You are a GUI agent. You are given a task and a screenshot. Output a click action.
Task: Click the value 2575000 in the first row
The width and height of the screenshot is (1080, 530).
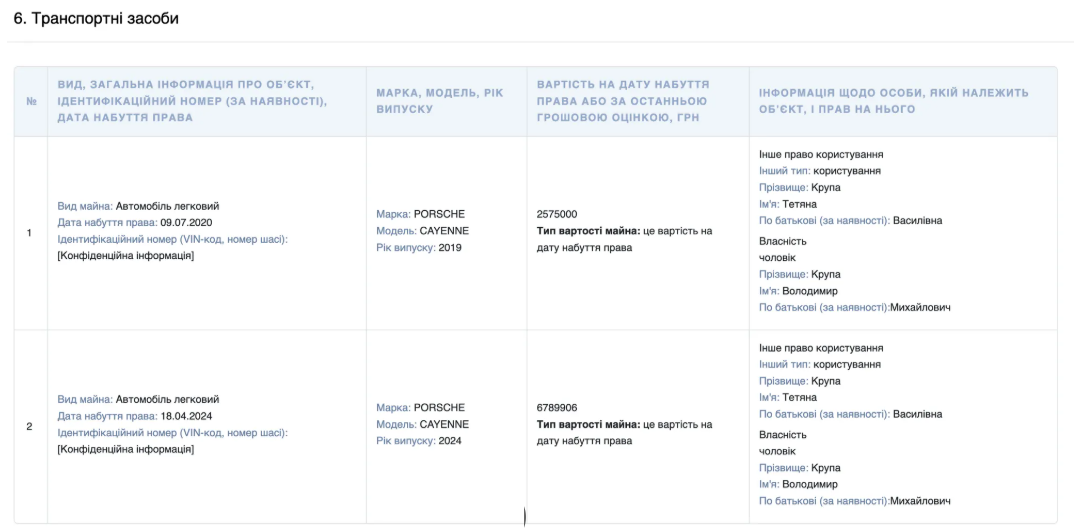(x=557, y=214)
